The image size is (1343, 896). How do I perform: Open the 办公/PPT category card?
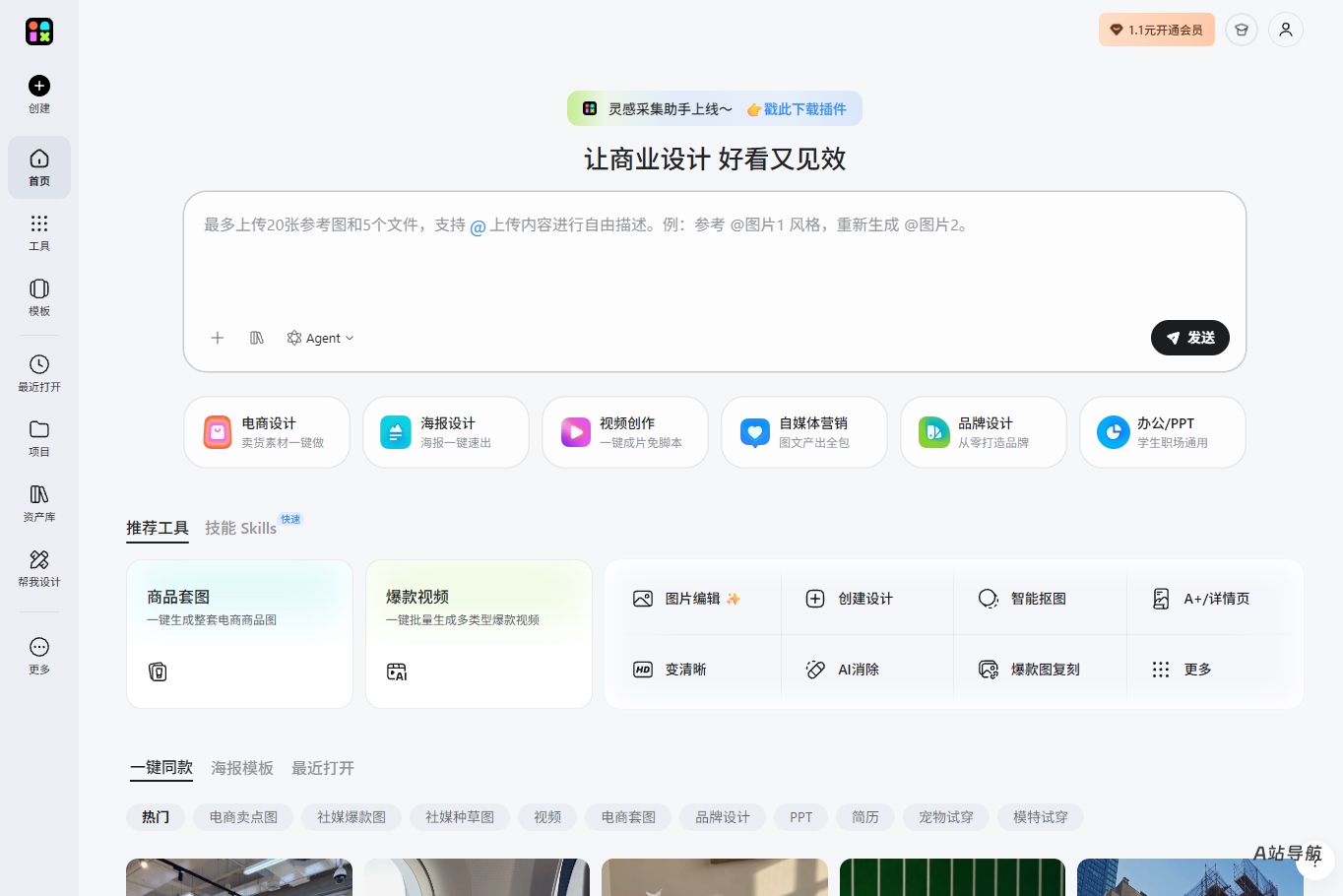click(1163, 432)
